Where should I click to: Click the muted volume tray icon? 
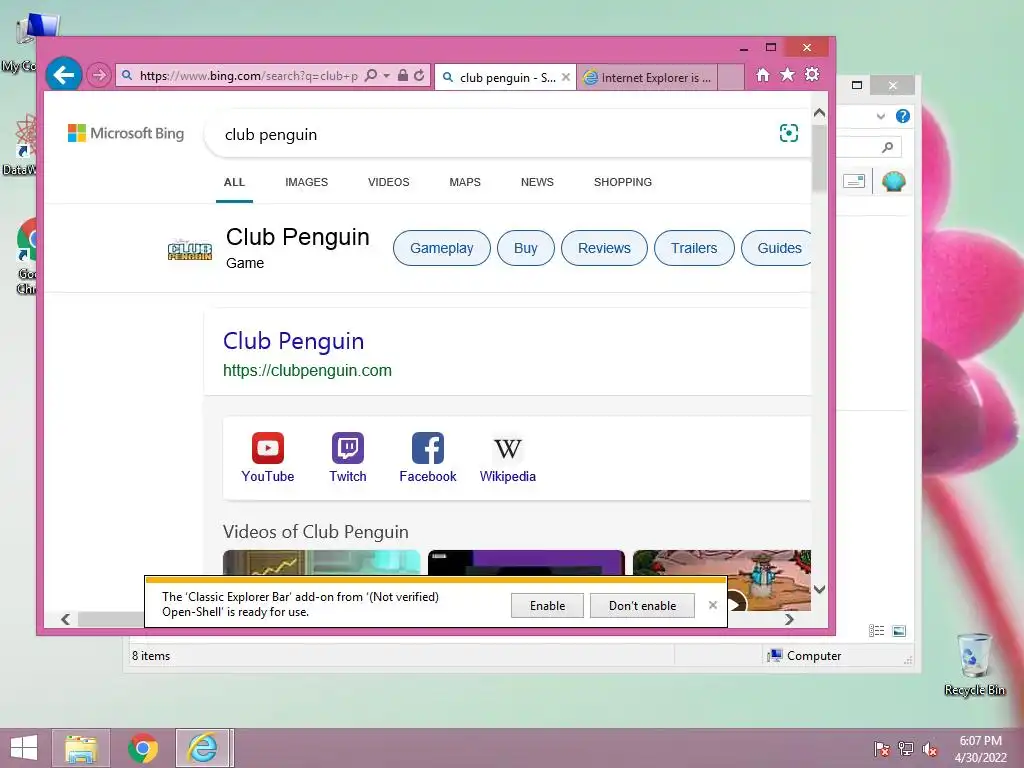click(x=929, y=749)
